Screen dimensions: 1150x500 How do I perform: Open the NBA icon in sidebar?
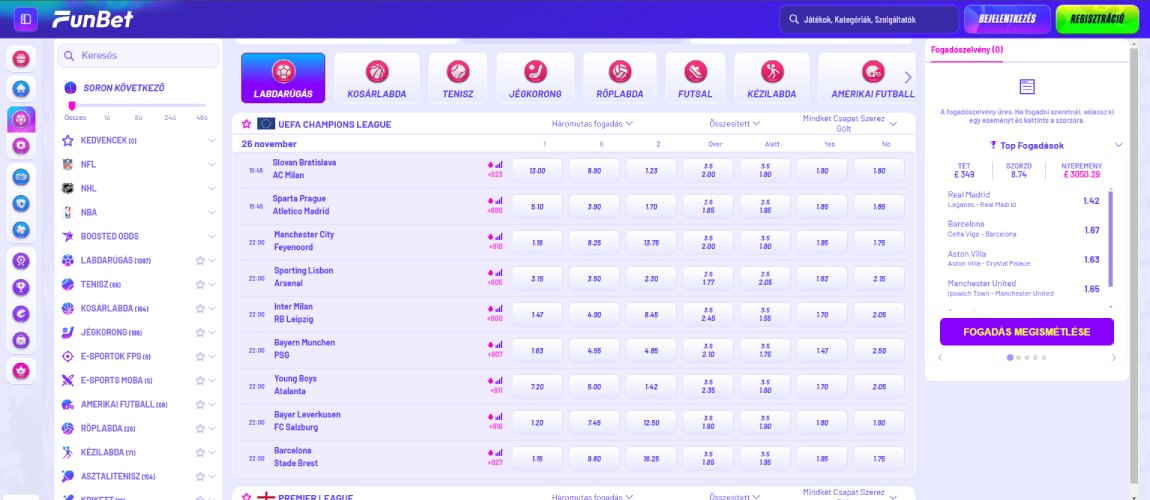68,213
